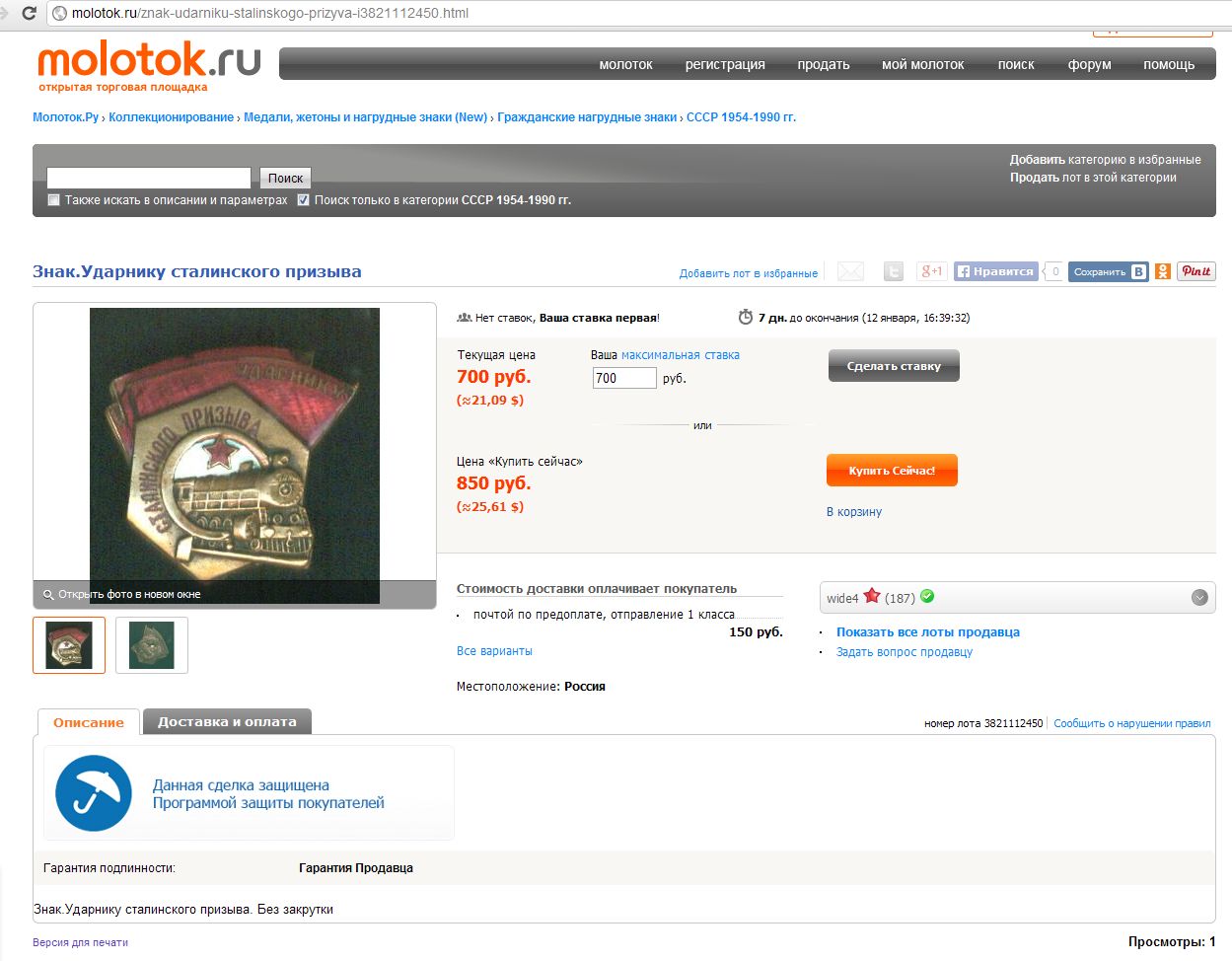Enable 'Также искать в описании и параметрах' checkbox

click(x=54, y=199)
